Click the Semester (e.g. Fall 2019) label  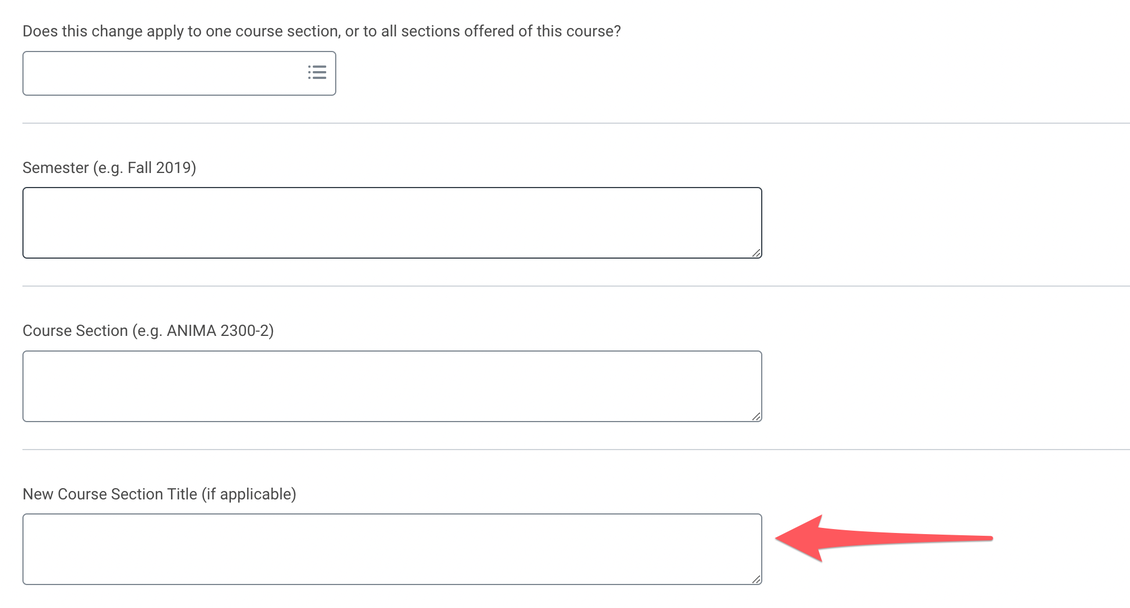point(110,167)
